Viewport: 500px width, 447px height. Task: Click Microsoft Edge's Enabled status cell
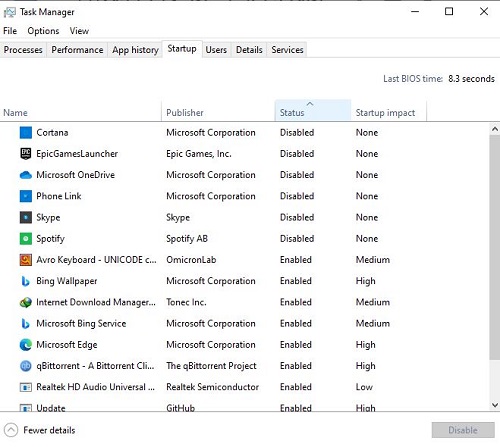296,345
